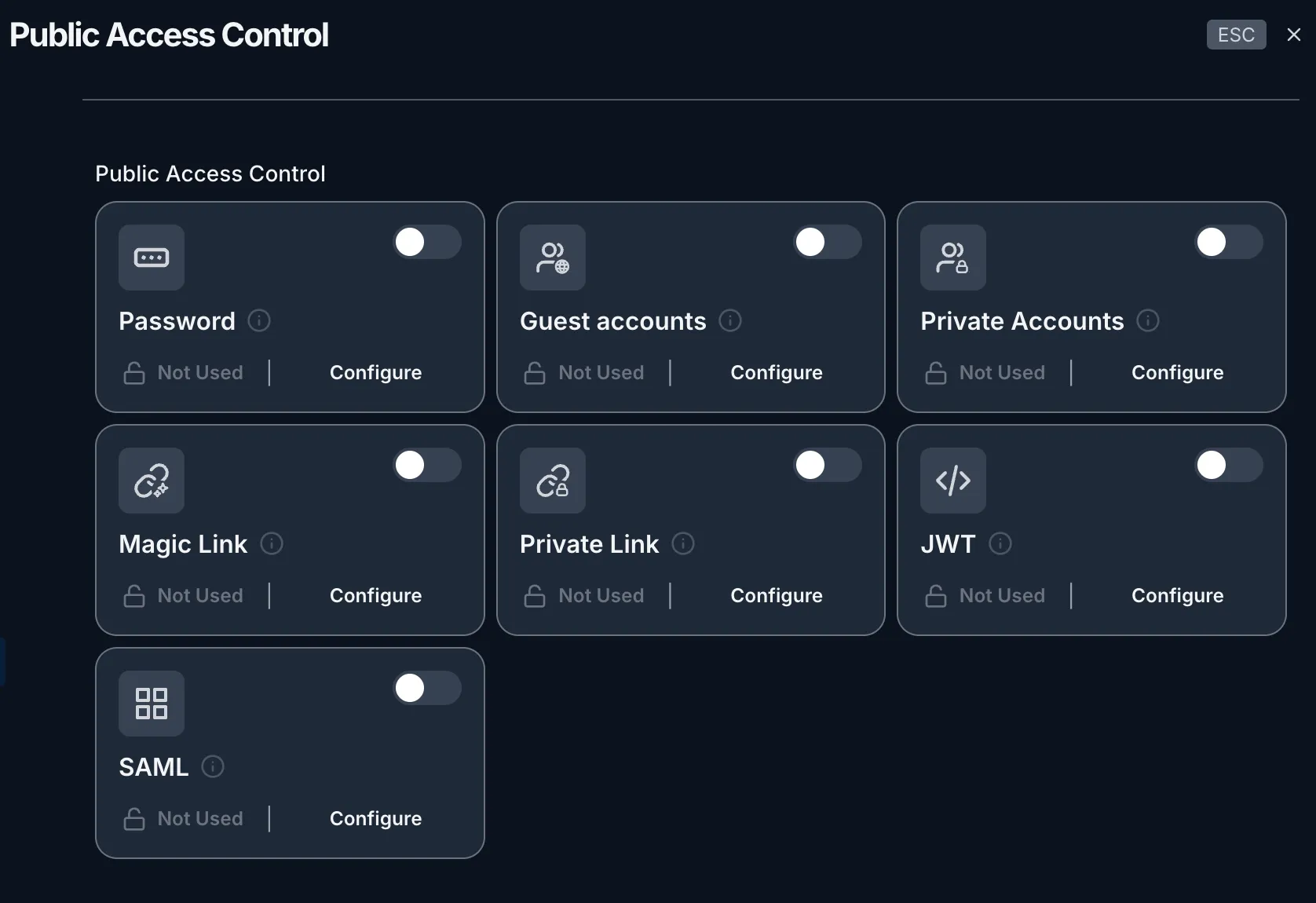Click Configure under Magic Link
Screen dimensions: 1316x903
pyautogui.click(x=376, y=596)
